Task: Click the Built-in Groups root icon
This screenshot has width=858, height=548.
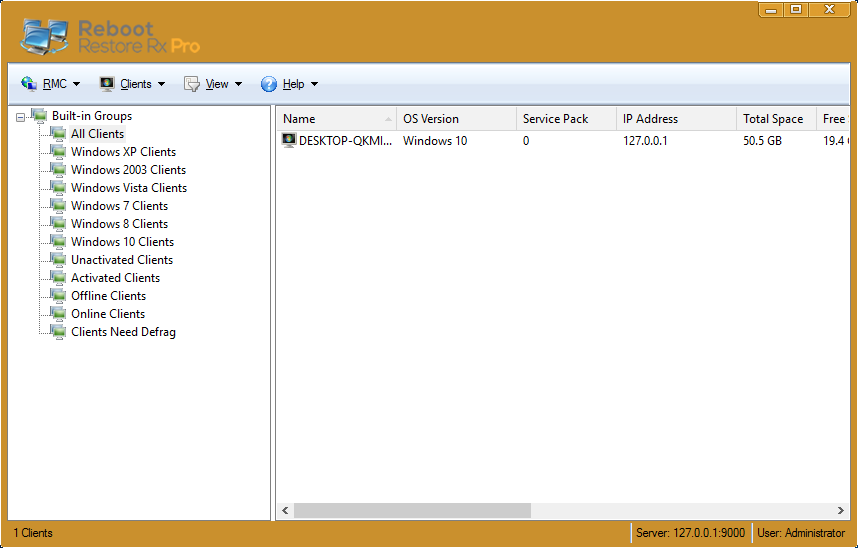Action: 39,116
